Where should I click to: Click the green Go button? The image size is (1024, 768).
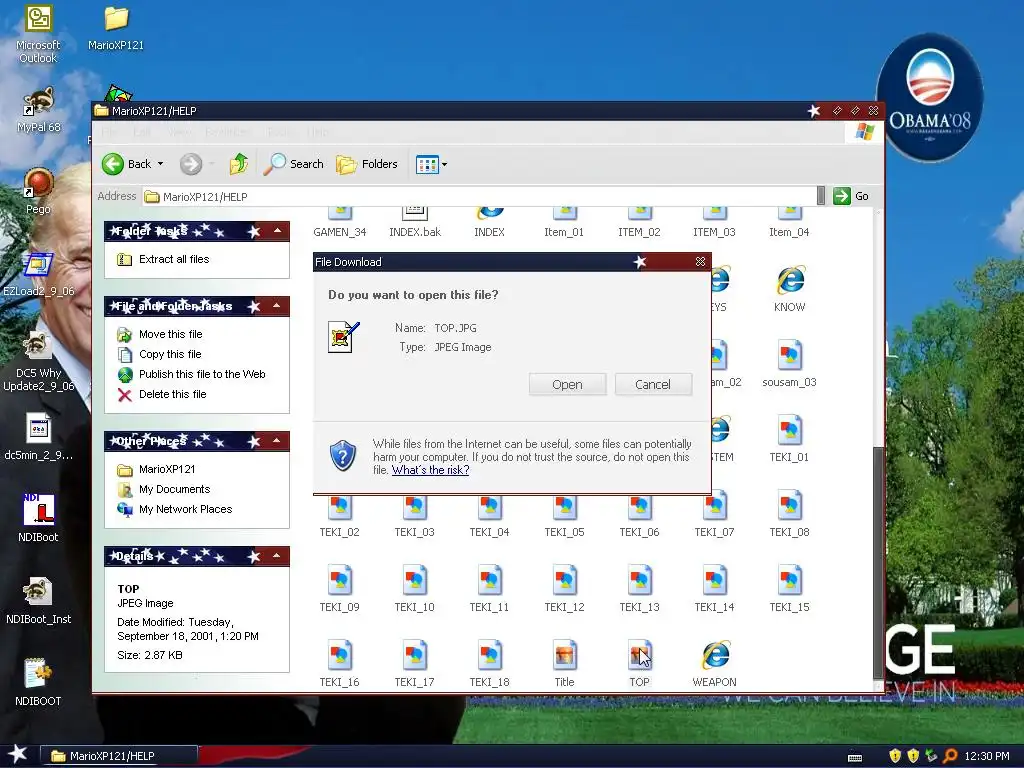[851, 196]
